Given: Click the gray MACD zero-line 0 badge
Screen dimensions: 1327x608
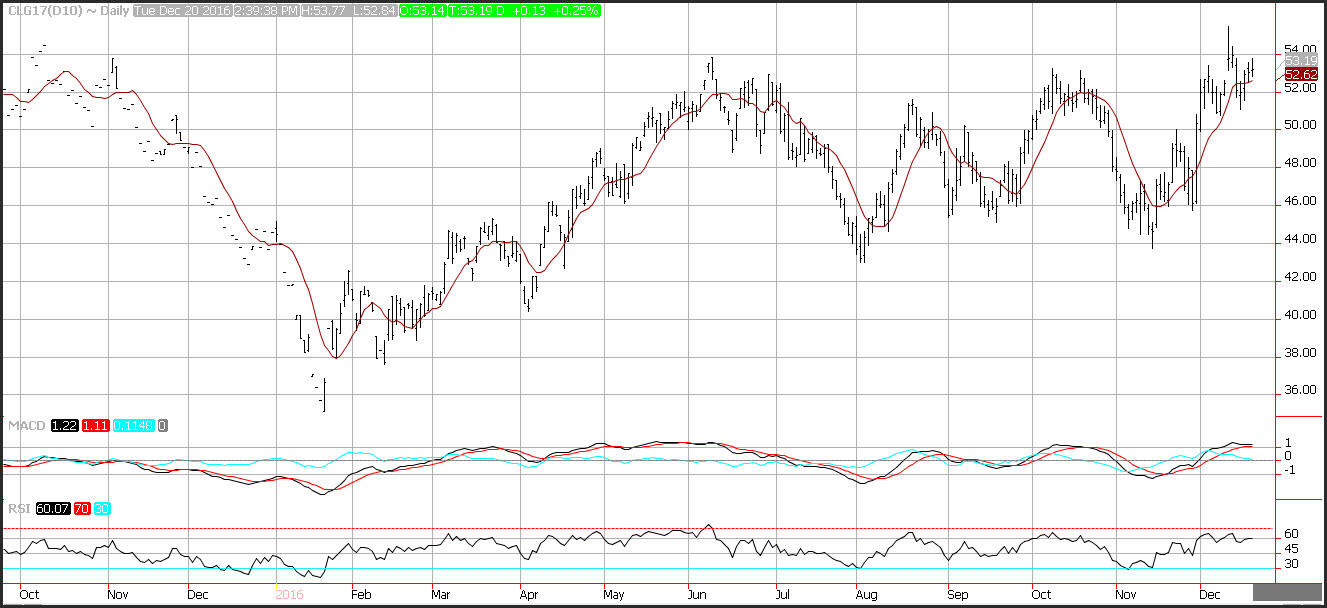Looking at the screenshot, I should tap(162, 426).
